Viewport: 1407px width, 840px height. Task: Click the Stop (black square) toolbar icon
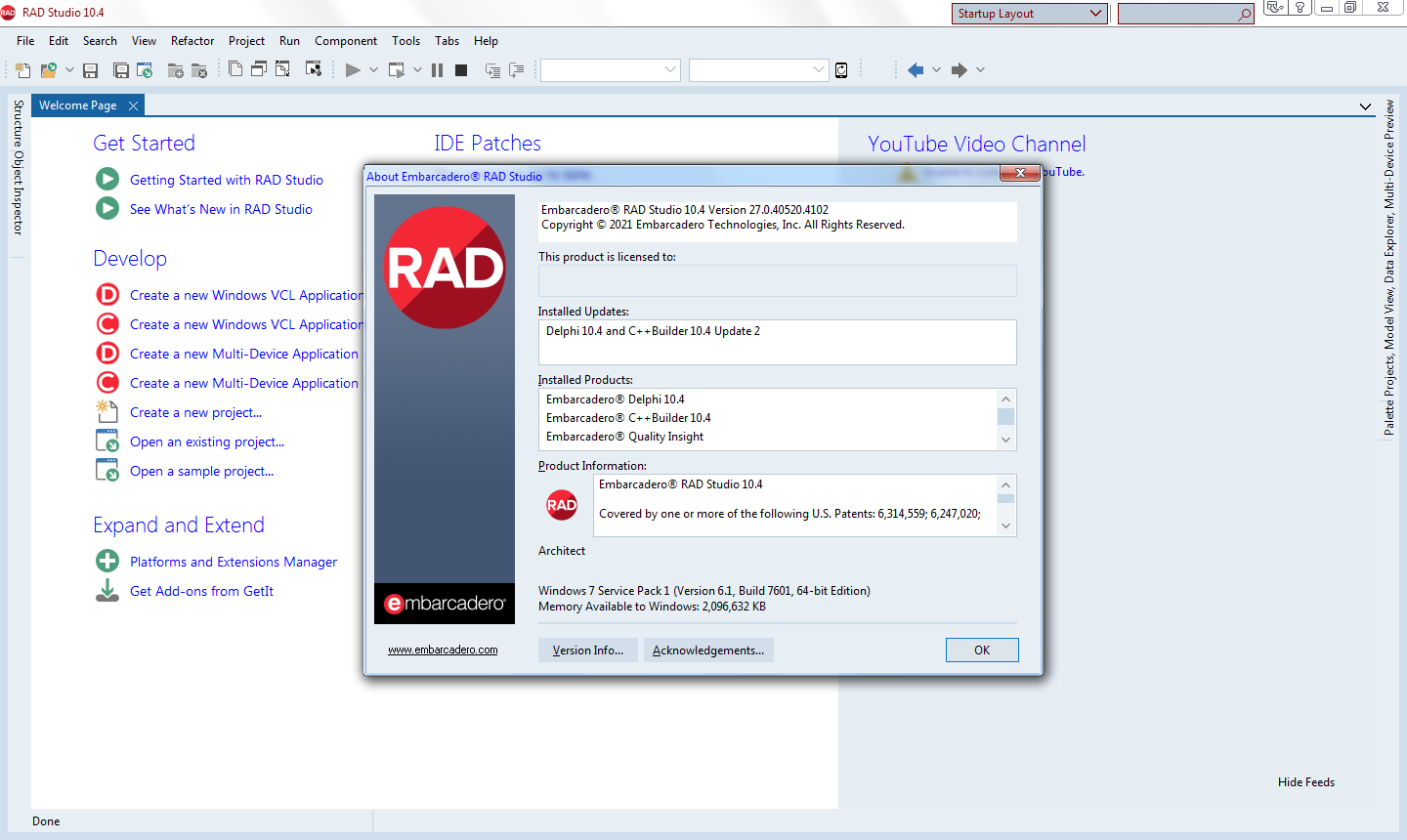coord(461,70)
